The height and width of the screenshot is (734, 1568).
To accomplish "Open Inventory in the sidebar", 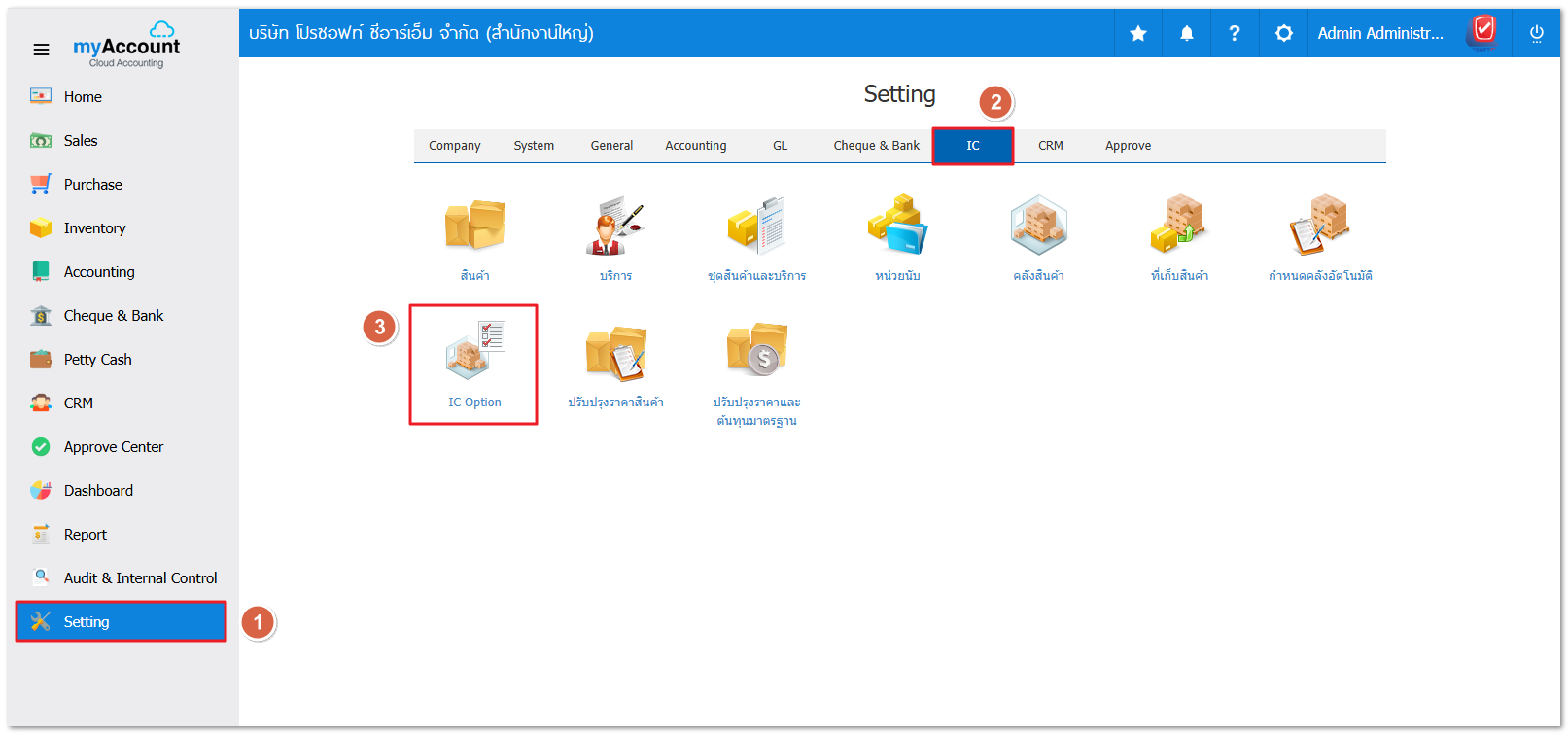I will tap(94, 228).
